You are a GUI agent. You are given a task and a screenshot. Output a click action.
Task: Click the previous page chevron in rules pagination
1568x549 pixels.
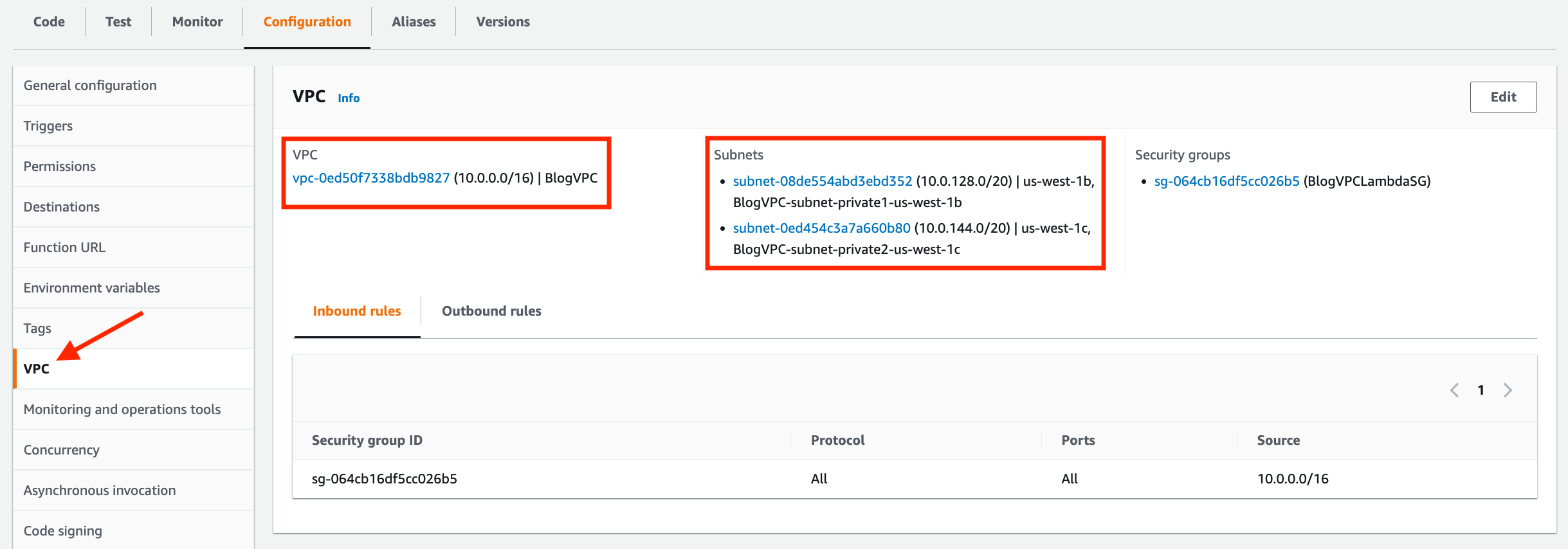coord(1455,390)
